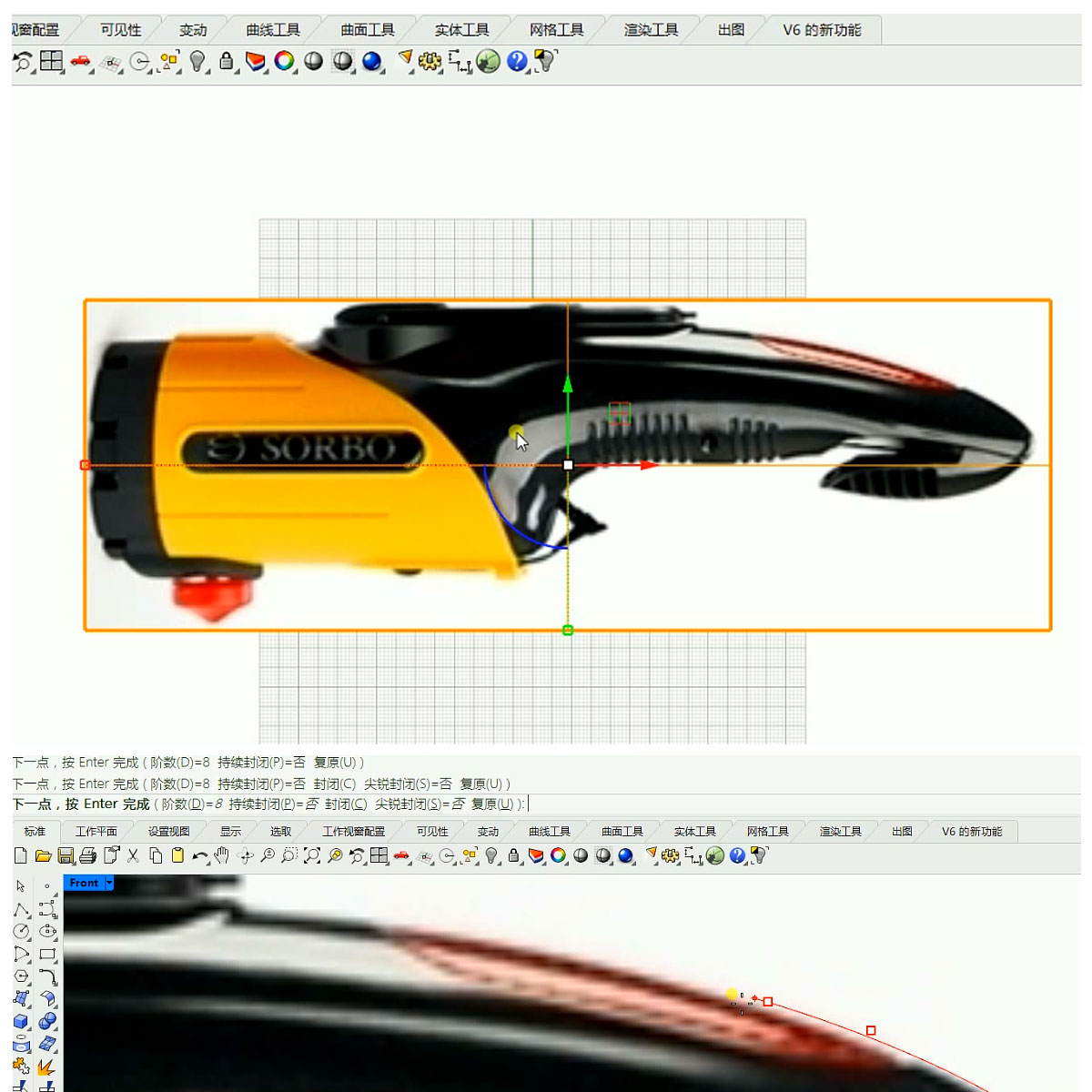Print using the printer icon
Viewport: 1092px width, 1092px height.
click(x=88, y=855)
